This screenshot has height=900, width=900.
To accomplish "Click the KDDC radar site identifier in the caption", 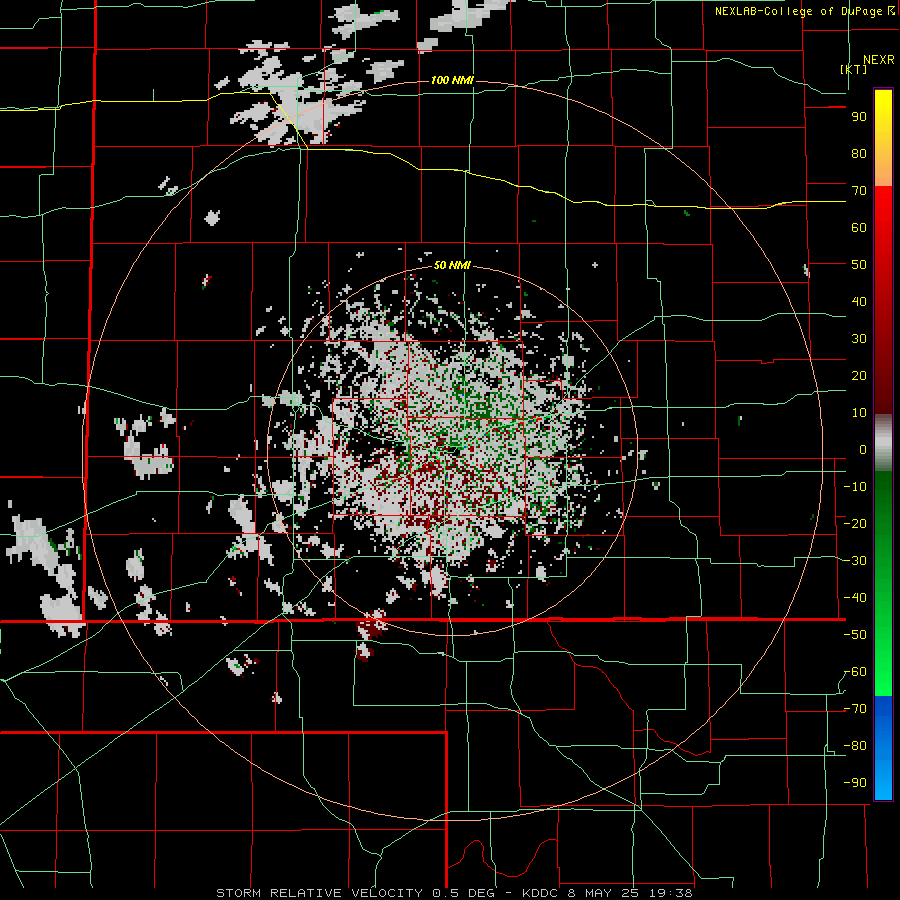I will point(539,893).
